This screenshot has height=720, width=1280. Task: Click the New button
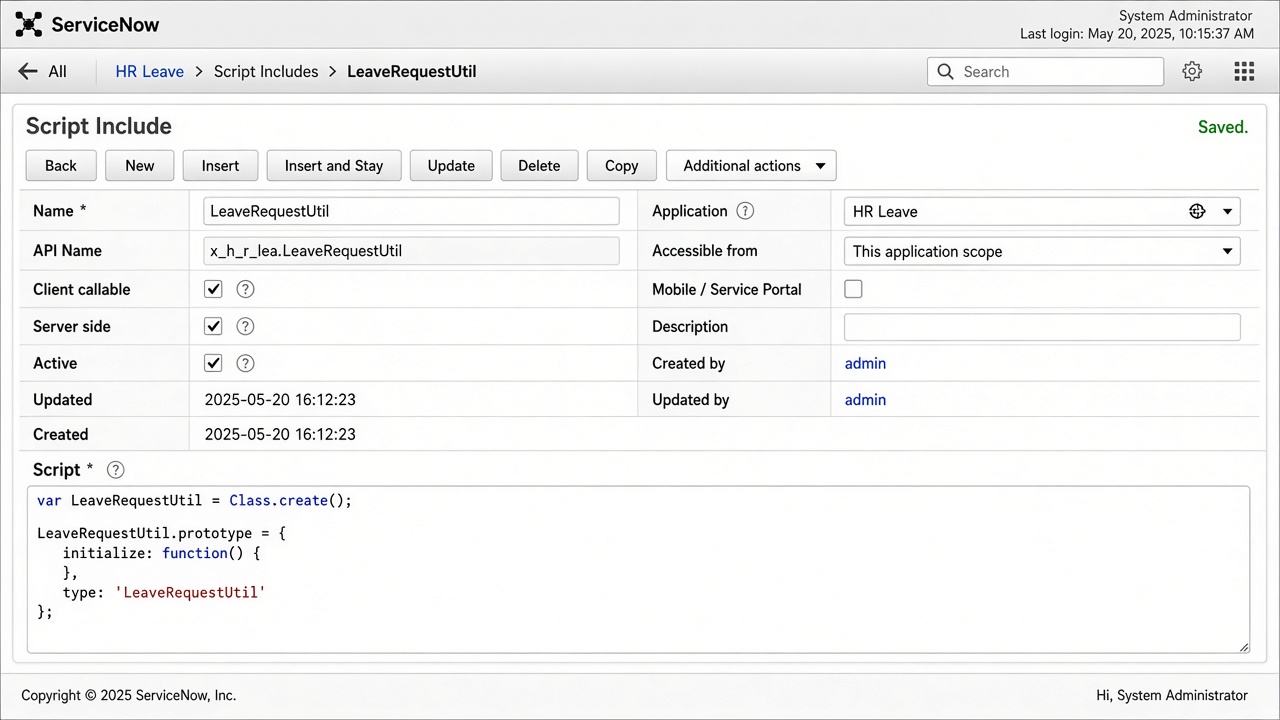click(x=140, y=166)
